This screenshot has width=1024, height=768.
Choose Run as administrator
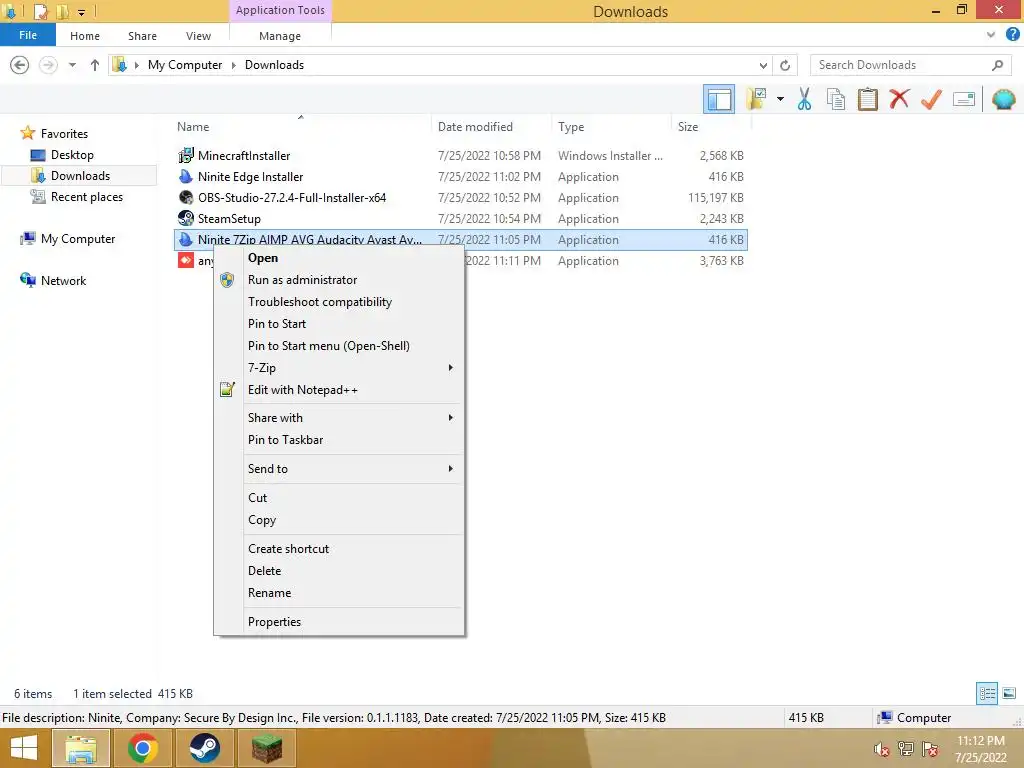point(339,280)
